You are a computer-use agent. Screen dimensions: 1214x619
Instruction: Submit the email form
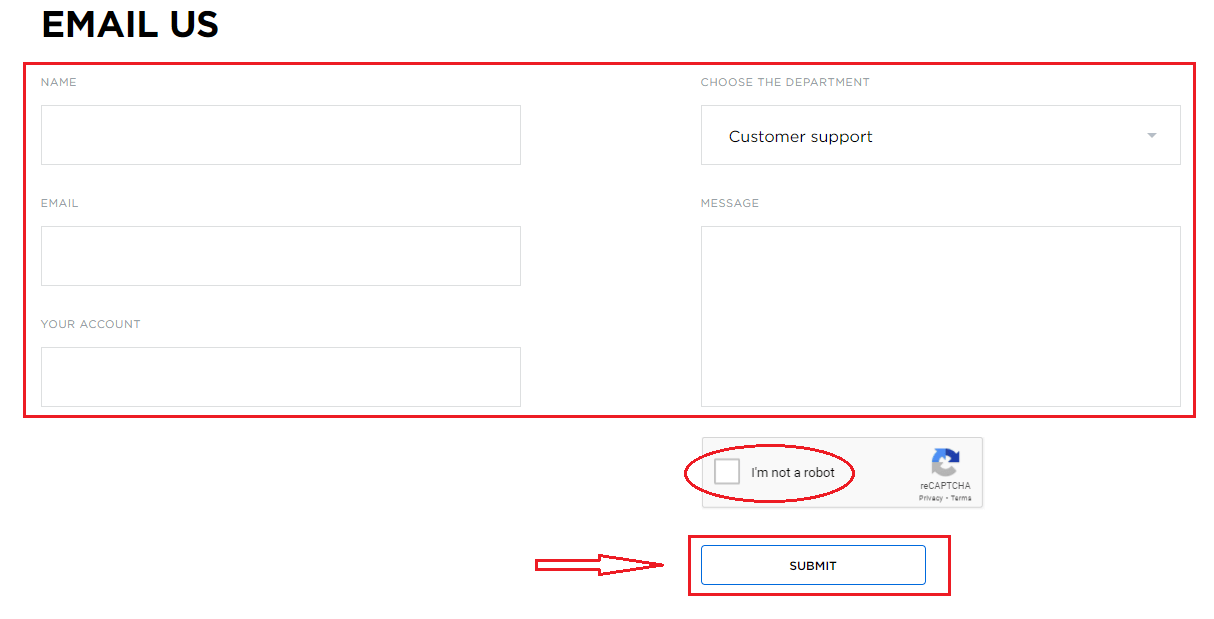[813, 565]
